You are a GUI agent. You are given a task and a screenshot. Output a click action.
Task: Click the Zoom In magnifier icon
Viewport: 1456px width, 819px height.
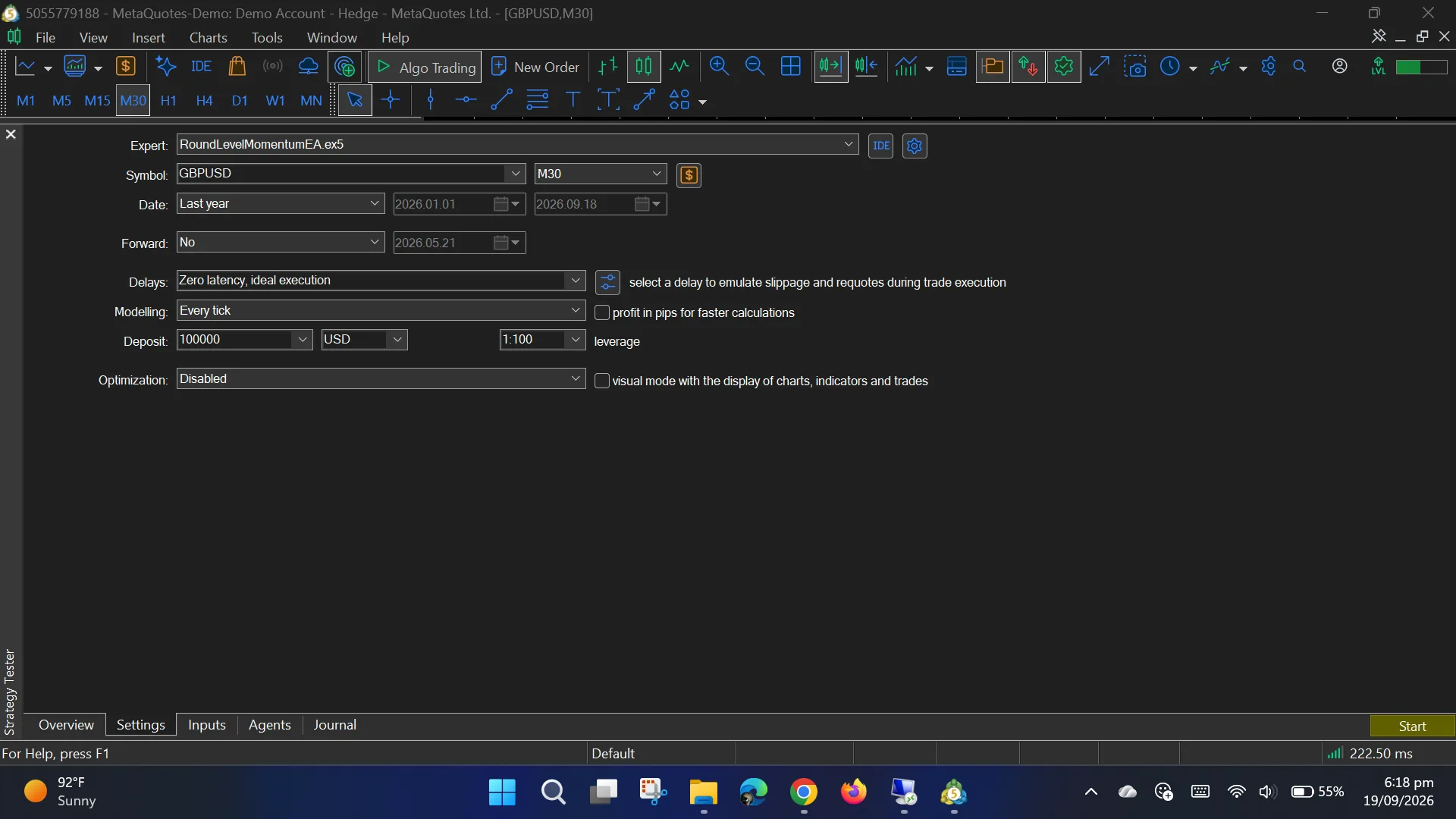tap(719, 67)
